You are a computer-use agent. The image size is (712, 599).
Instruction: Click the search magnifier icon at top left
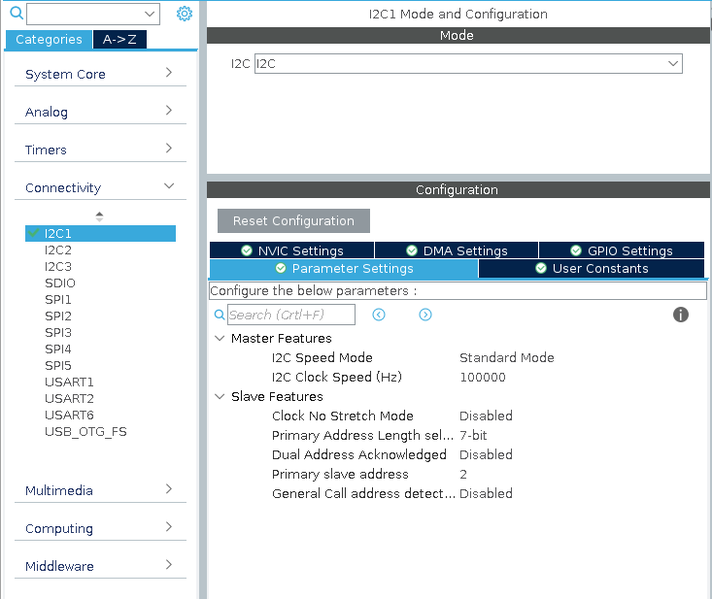15,13
